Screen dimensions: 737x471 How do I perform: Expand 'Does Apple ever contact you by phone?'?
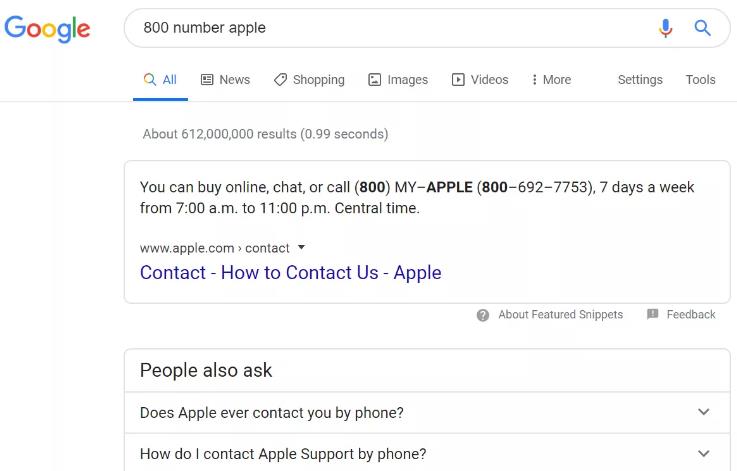[x=427, y=413]
